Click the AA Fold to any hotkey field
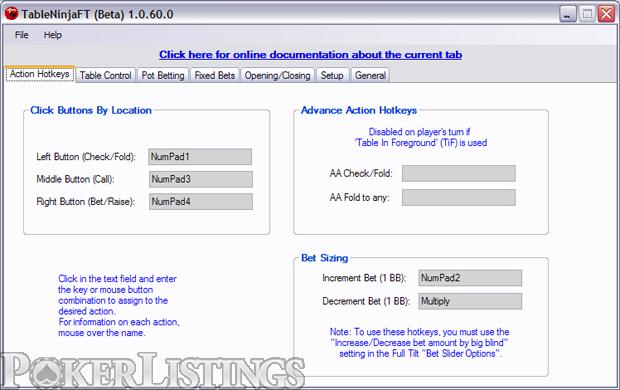The image size is (620, 390). [459, 197]
